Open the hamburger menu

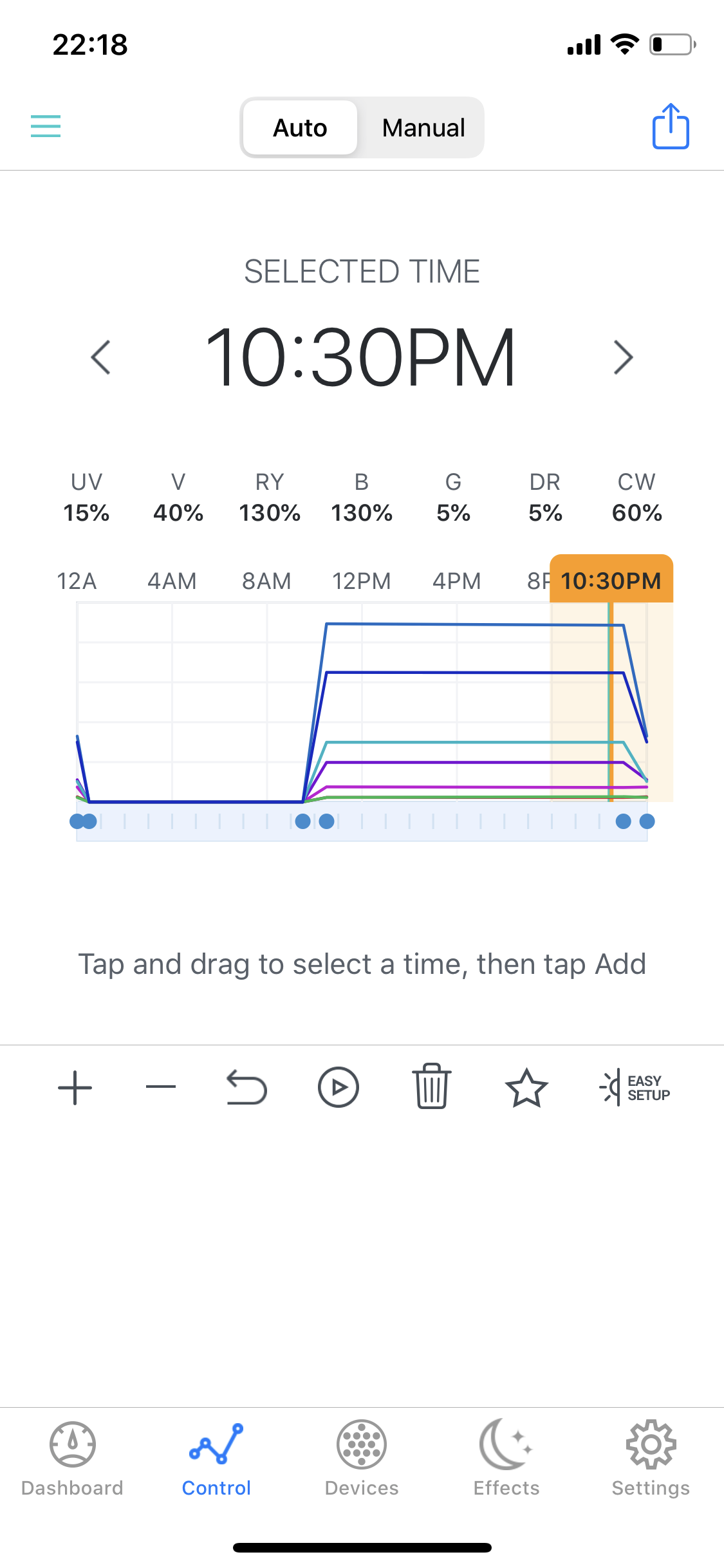[46, 126]
